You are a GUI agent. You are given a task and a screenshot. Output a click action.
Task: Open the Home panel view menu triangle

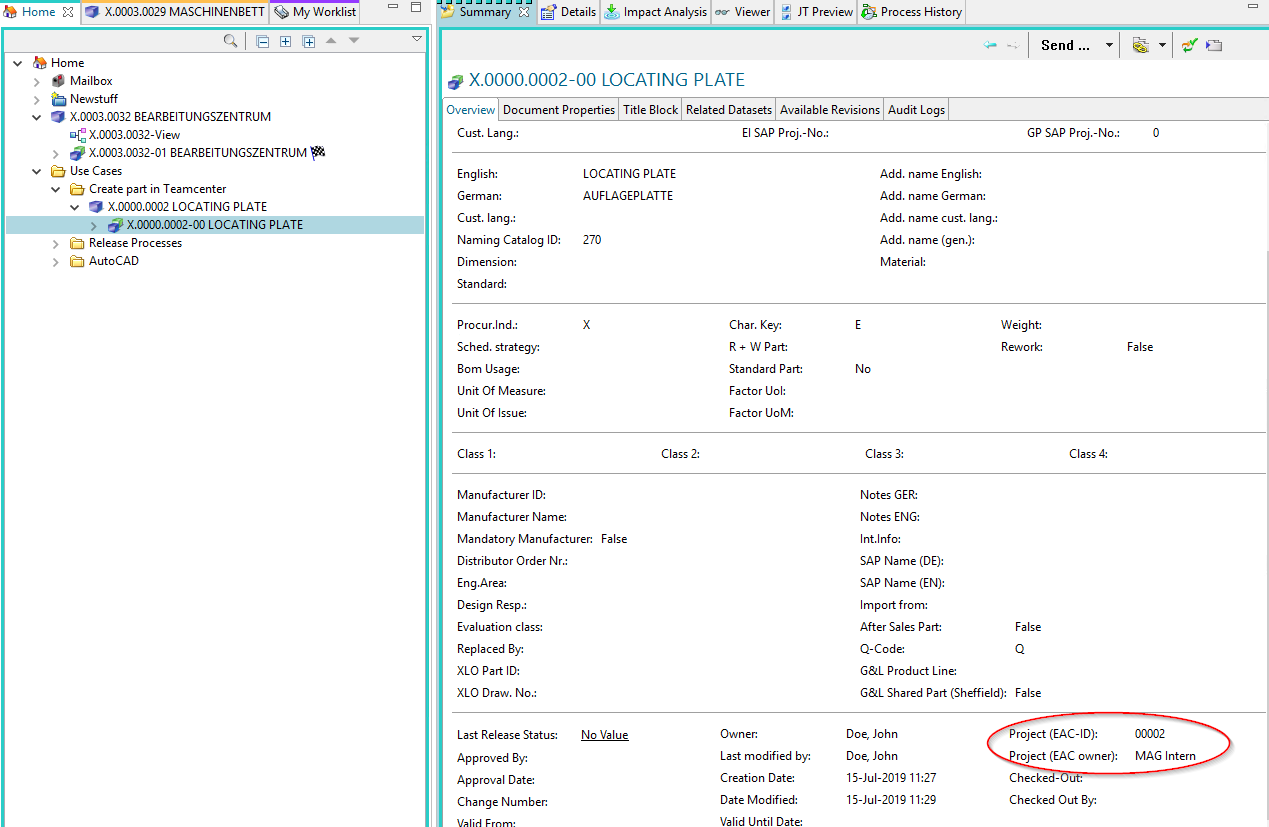tap(417, 39)
